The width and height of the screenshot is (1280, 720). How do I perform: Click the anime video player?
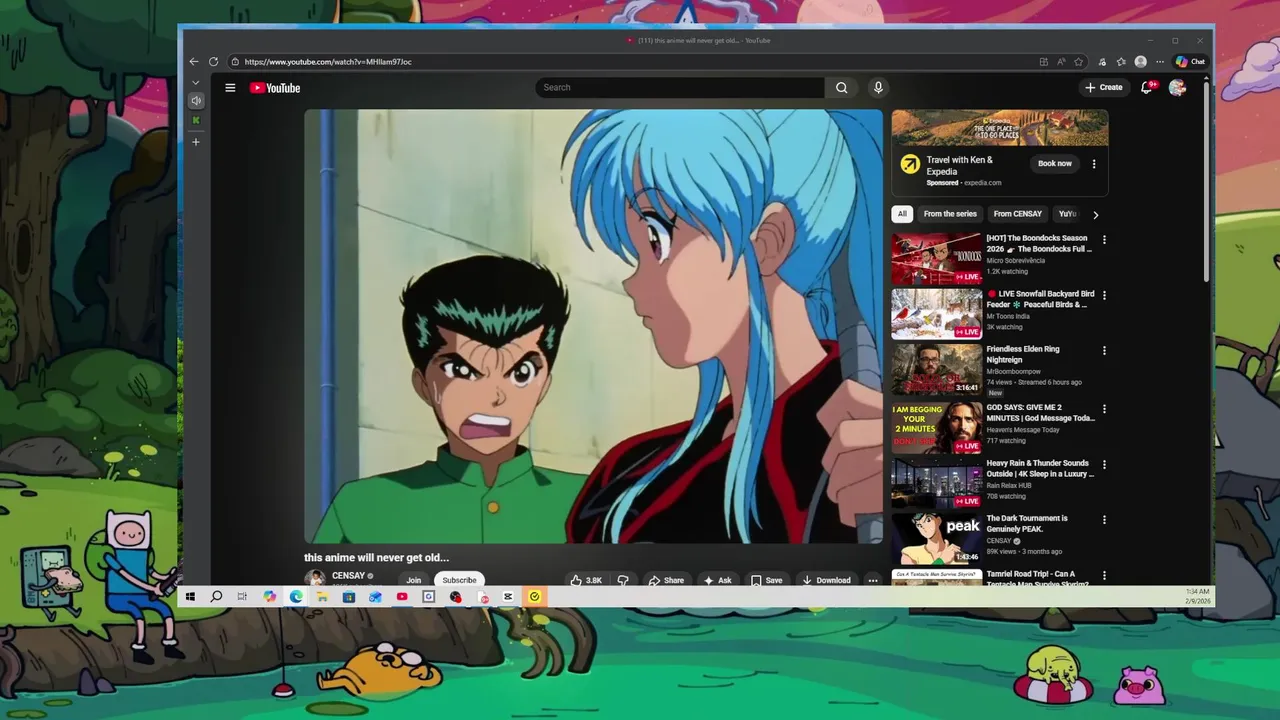point(593,326)
